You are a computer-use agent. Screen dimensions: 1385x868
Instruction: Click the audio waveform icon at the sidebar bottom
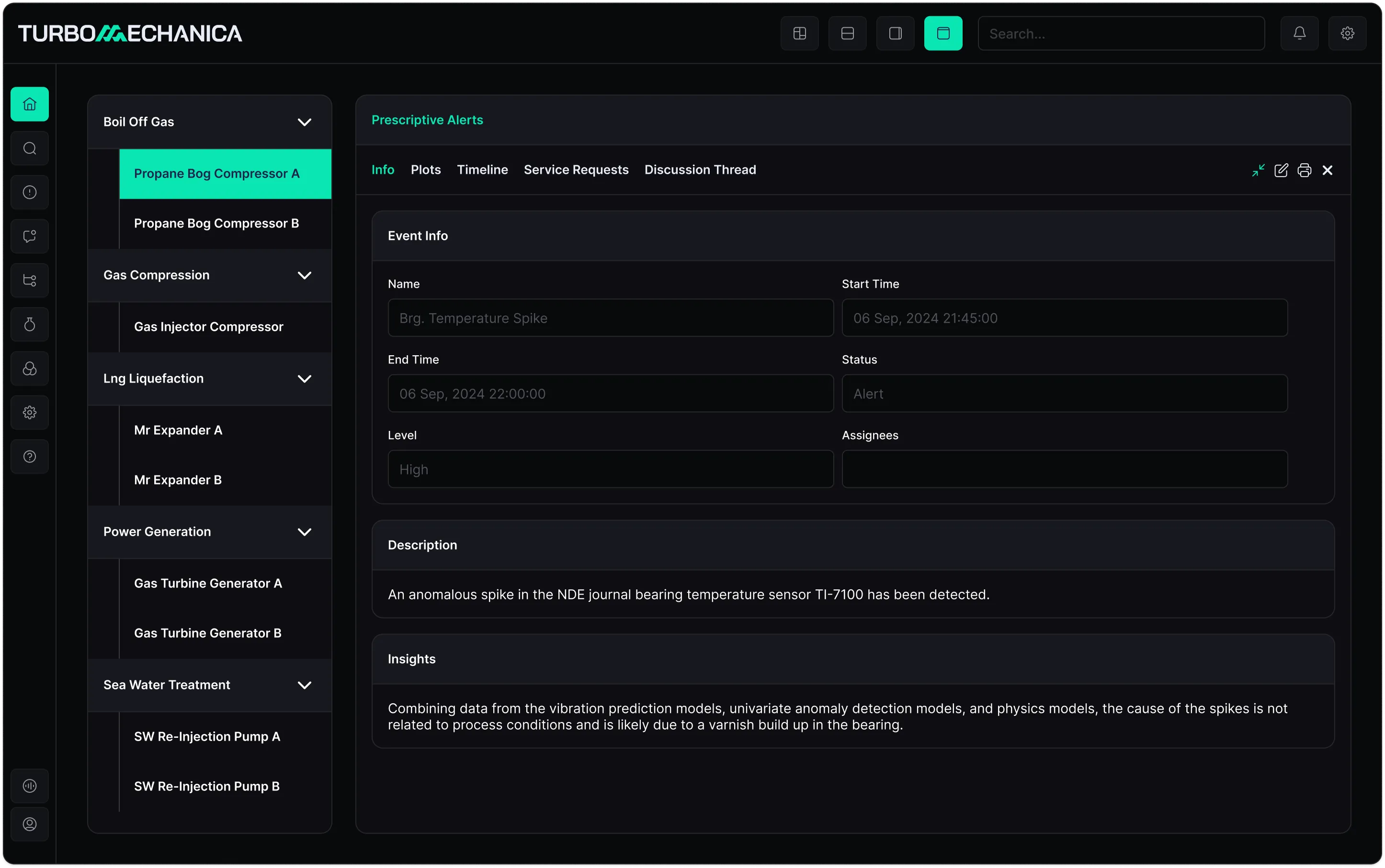pos(29,785)
